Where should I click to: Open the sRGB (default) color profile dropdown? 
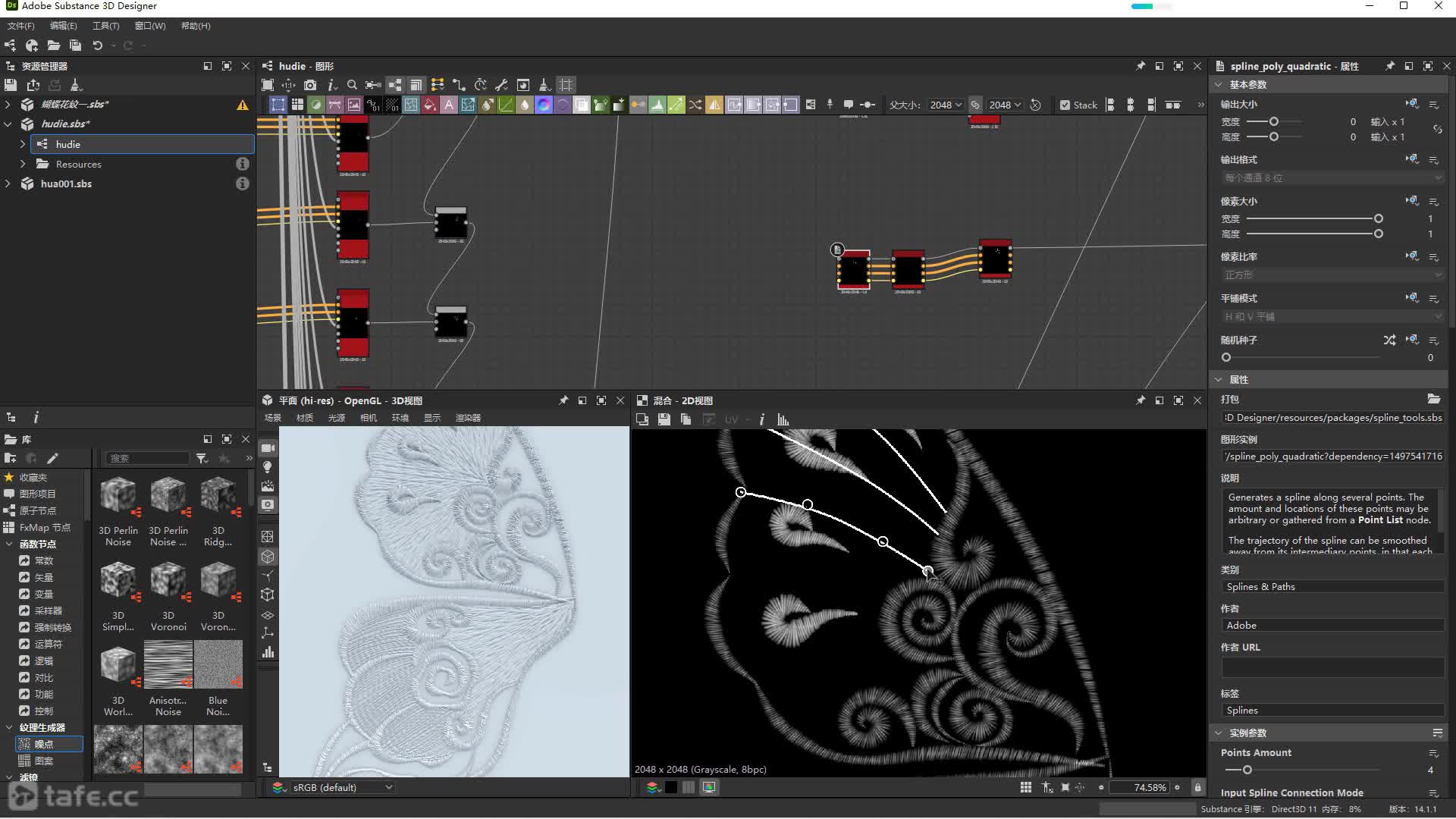point(342,788)
